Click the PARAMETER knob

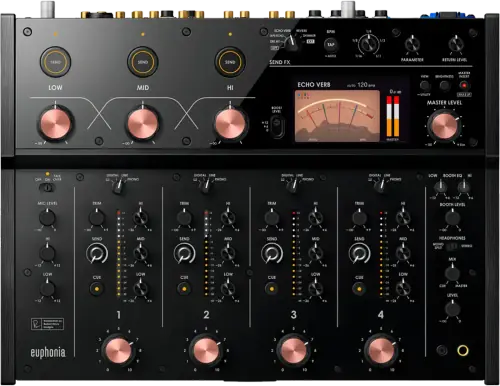tap(412, 44)
